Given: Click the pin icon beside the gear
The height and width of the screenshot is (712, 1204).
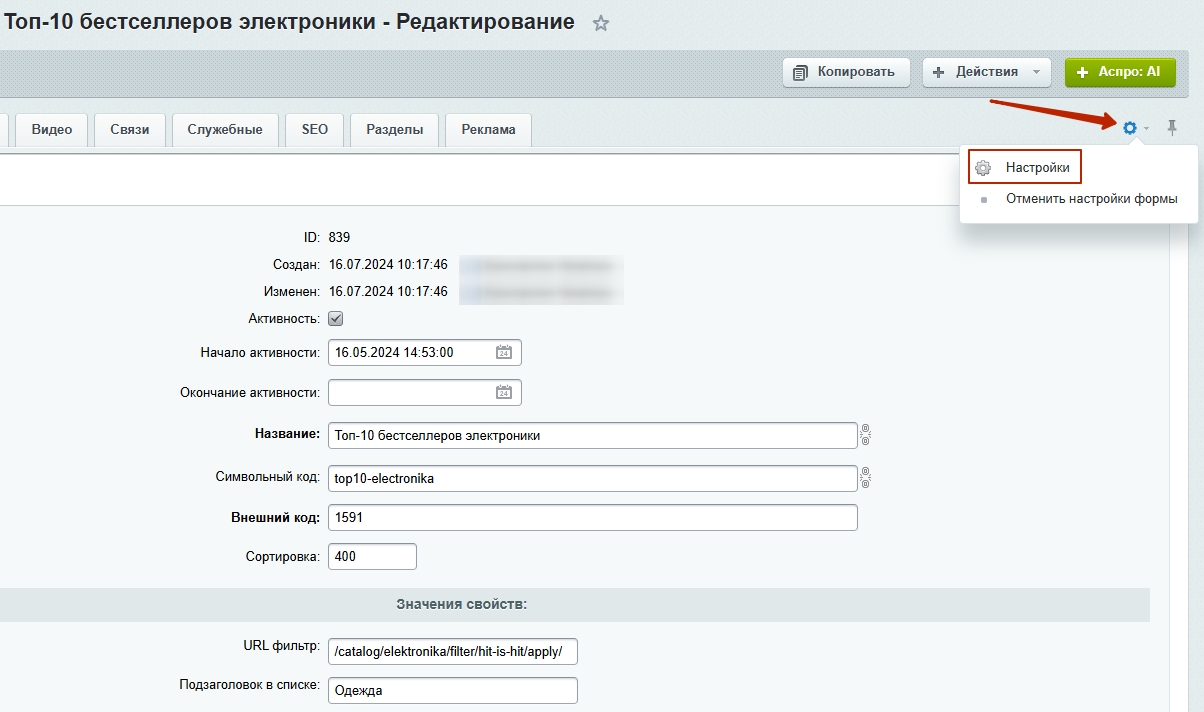Looking at the screenshot, I should [1173, 128].
